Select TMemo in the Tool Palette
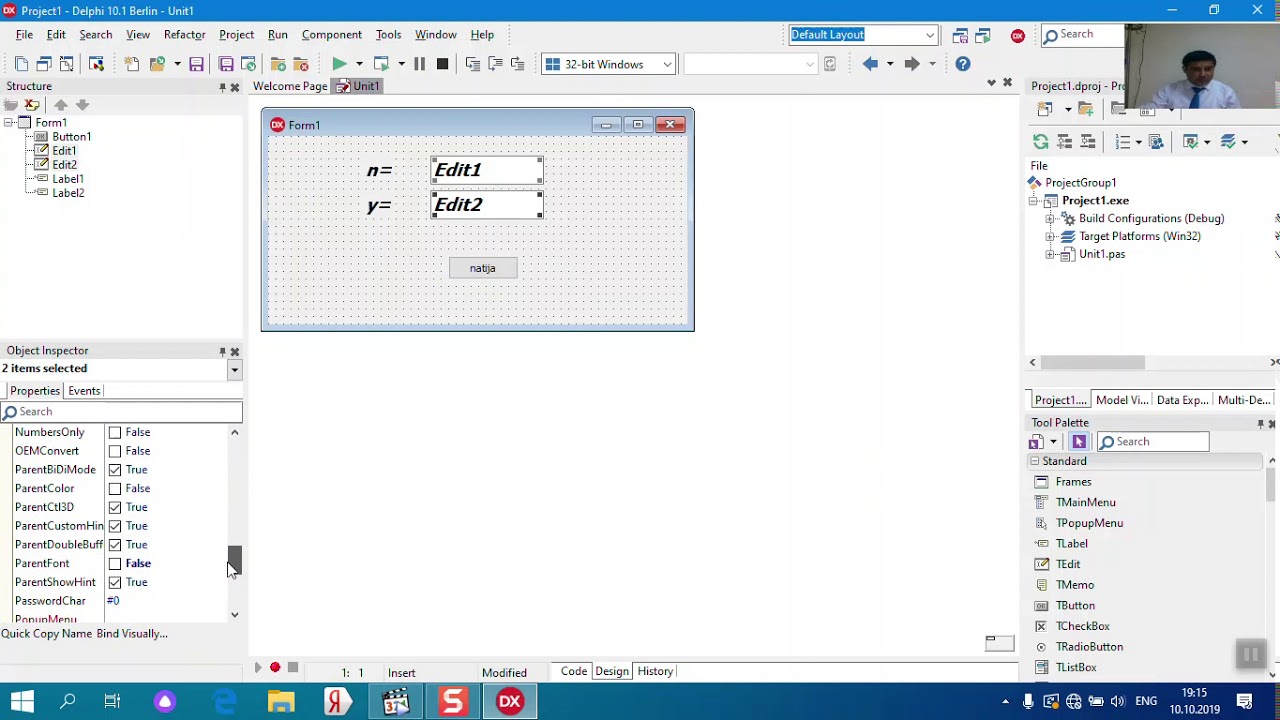This screenshot has width=1280, height=720. click(x=1075, y=585)
